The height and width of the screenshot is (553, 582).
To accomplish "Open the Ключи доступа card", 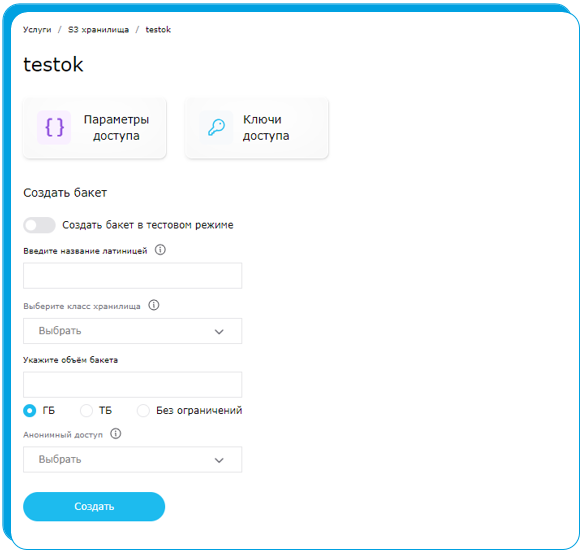I will pos(257,128).
